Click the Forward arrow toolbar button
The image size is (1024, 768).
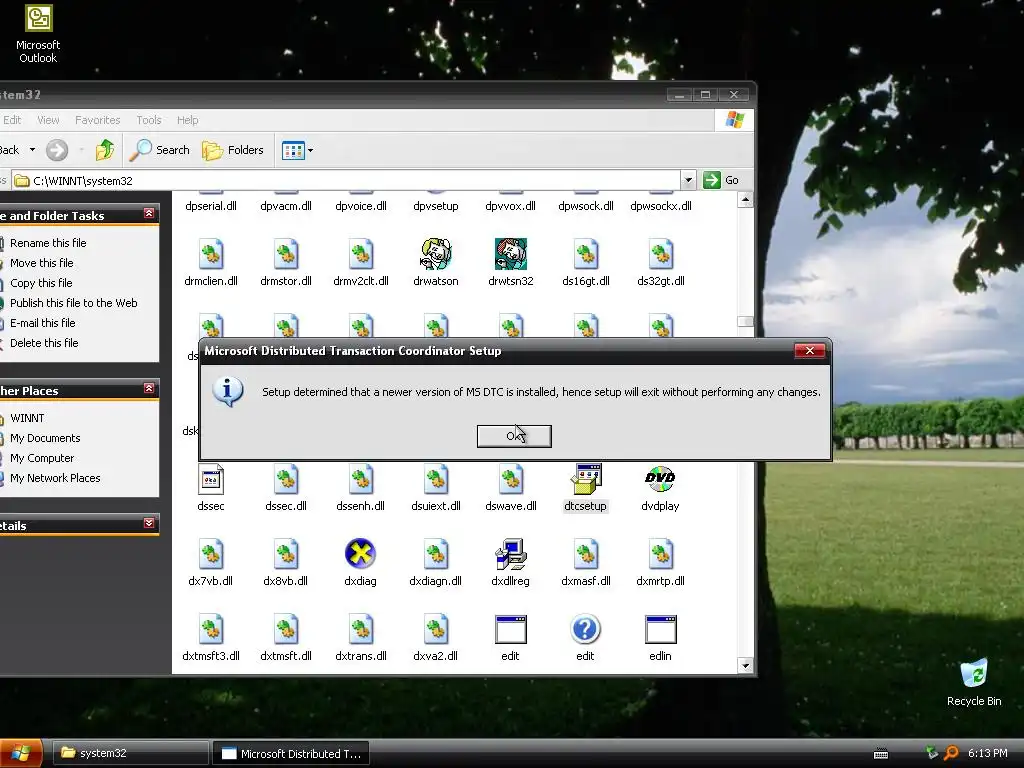[57, 150]
